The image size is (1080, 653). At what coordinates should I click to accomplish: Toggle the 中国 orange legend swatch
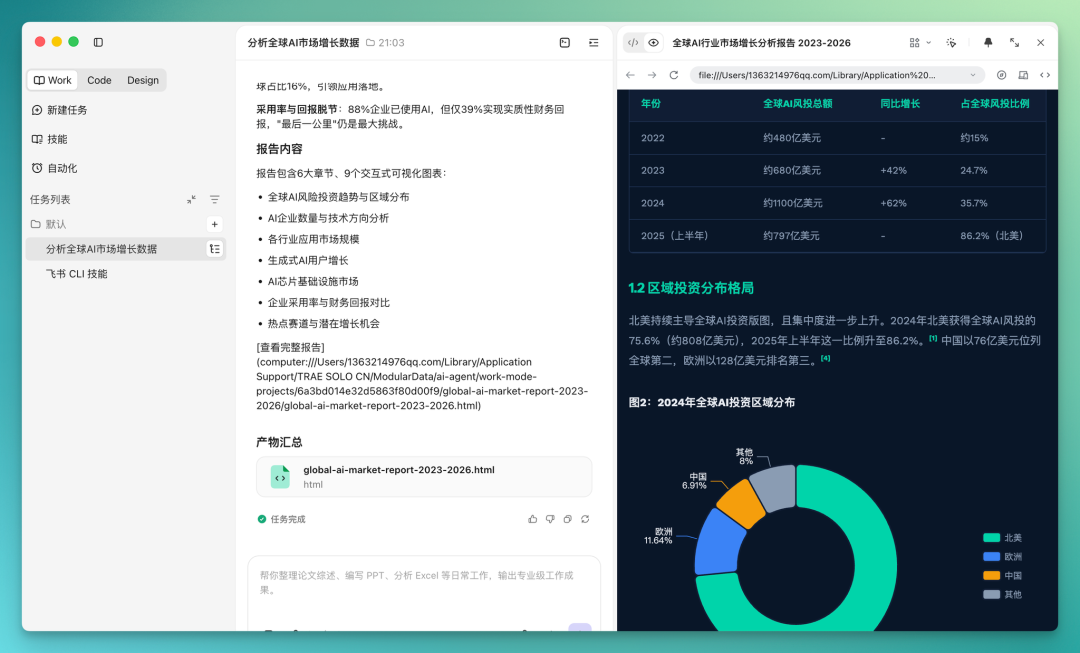(991, 576)
